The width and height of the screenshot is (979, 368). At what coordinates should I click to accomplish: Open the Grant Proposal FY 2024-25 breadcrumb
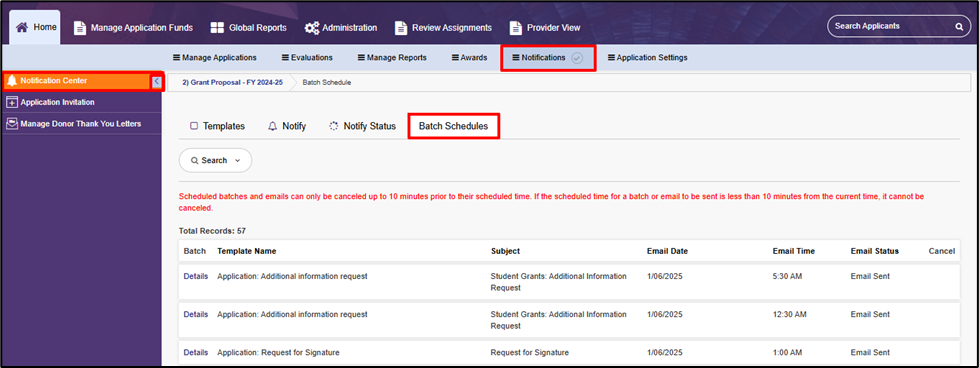228,82
